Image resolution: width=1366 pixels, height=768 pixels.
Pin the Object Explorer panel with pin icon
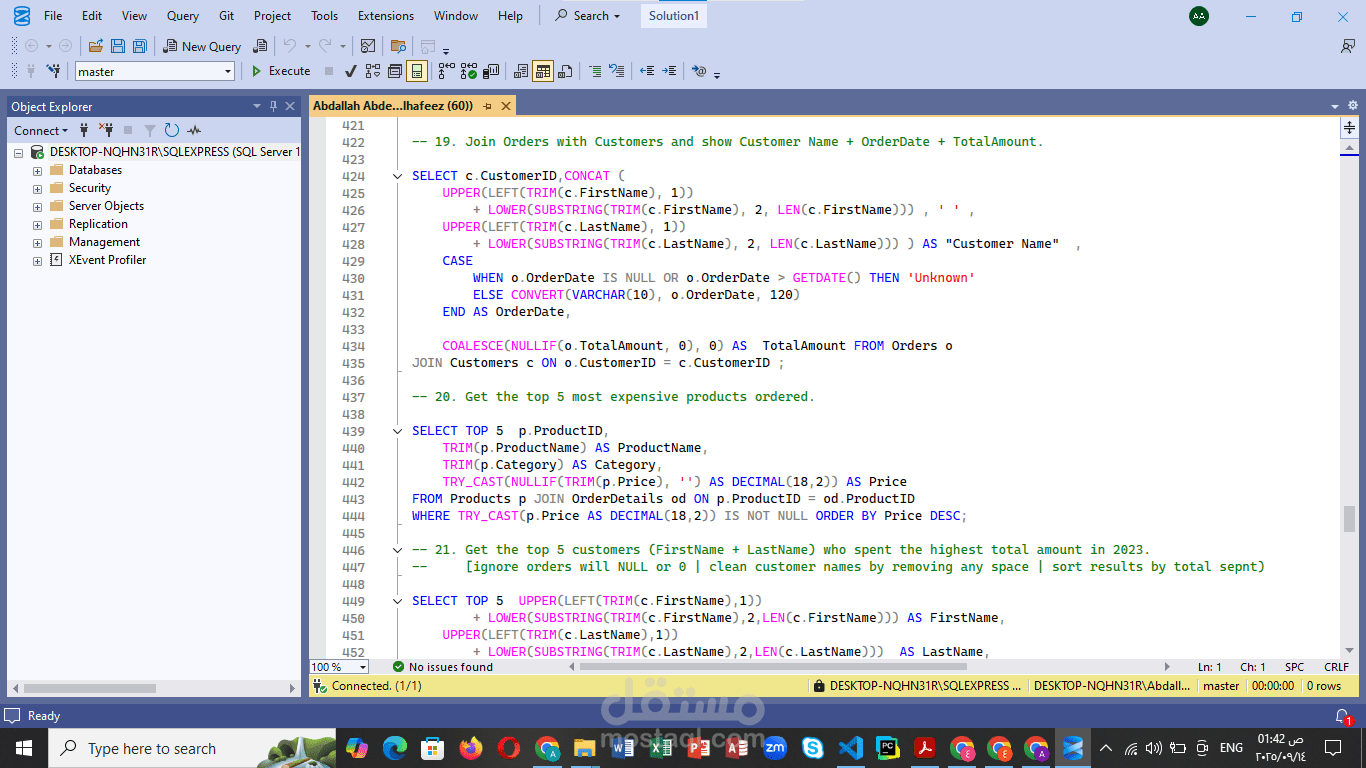click(x=272, y=106)
